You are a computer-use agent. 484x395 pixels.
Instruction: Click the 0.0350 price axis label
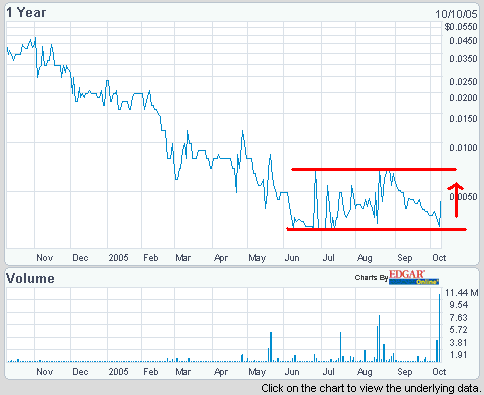(x=463, y=59)
